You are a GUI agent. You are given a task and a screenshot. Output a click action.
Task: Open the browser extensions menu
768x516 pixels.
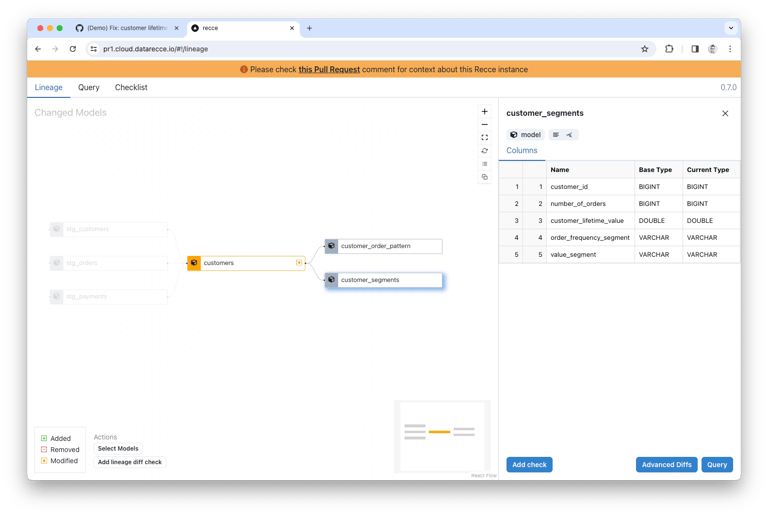click(x=669, y=49)
